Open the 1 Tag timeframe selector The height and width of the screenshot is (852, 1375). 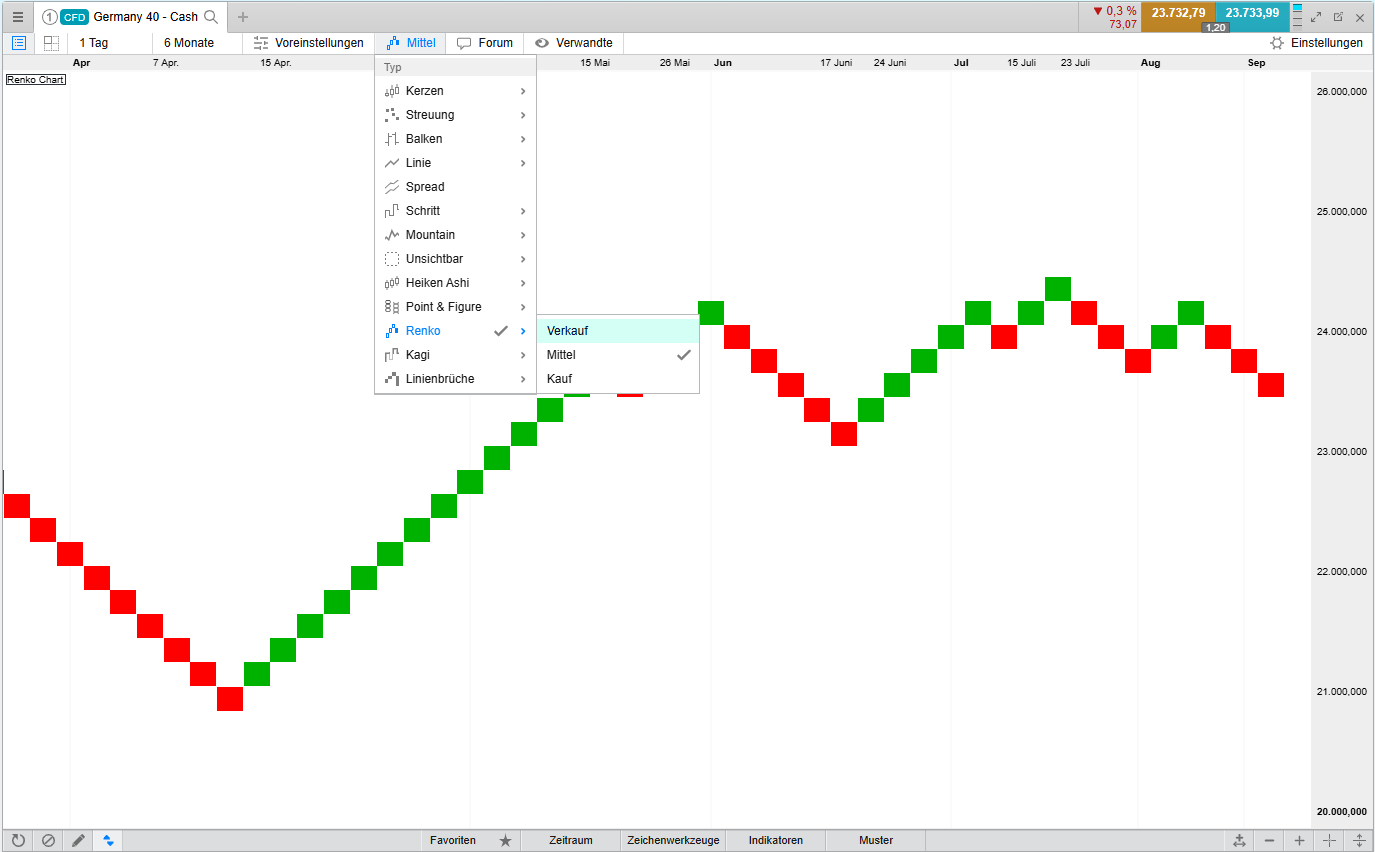[92, 42]
